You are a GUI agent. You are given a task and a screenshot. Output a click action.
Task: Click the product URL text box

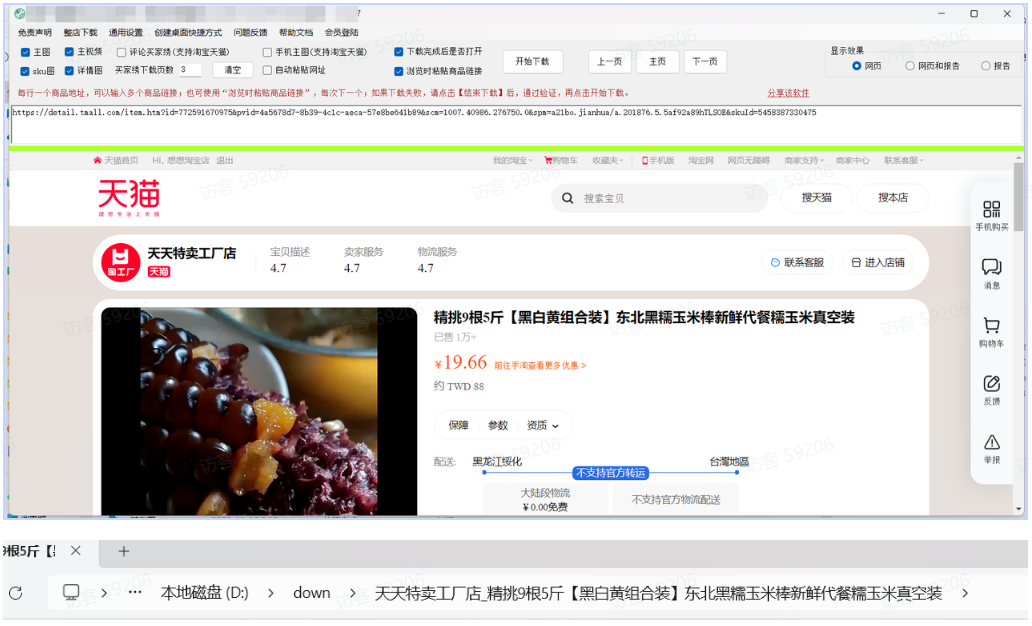(517, 124)
